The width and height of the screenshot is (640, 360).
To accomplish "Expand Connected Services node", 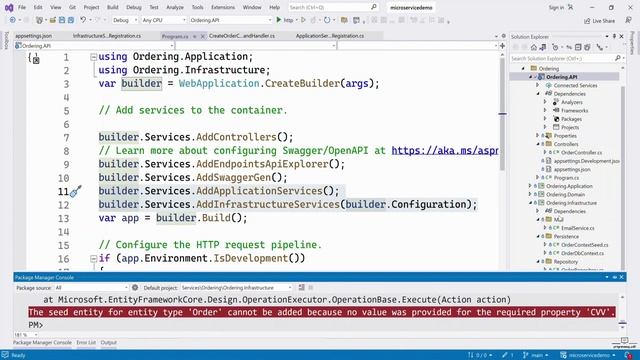I will [x=538, y=85].
